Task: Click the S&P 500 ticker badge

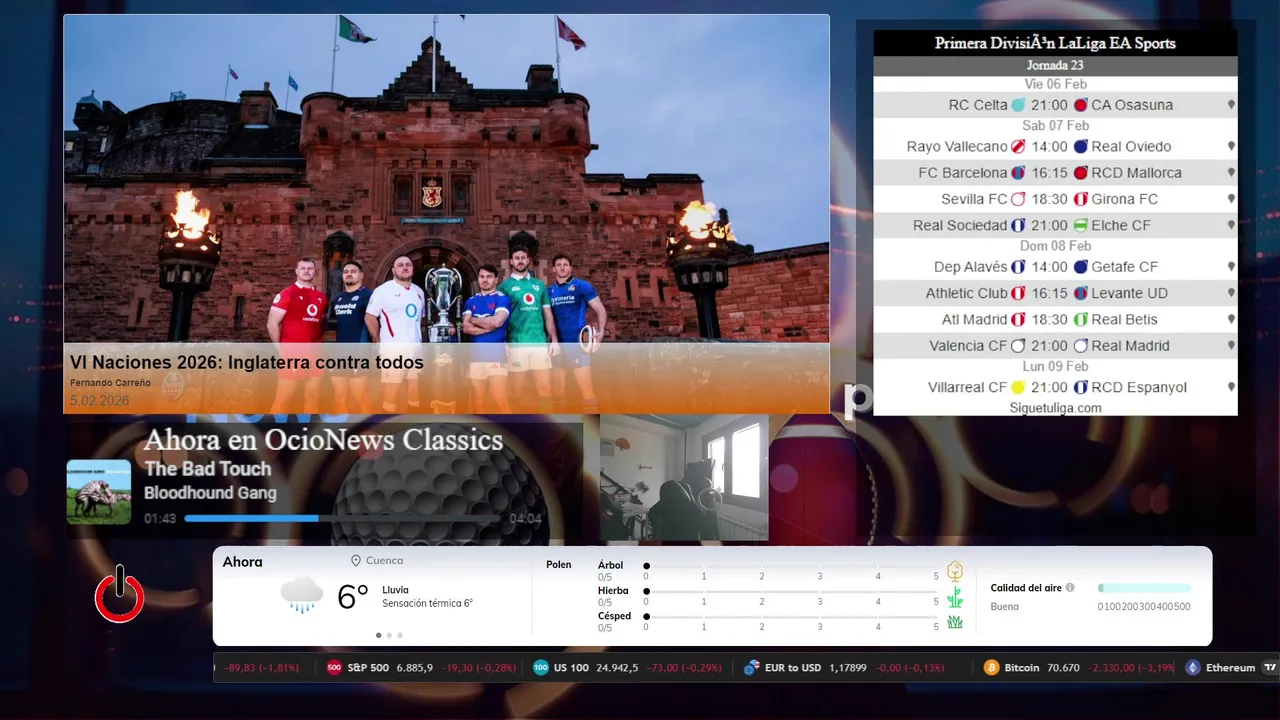Action: pos(335,668)
